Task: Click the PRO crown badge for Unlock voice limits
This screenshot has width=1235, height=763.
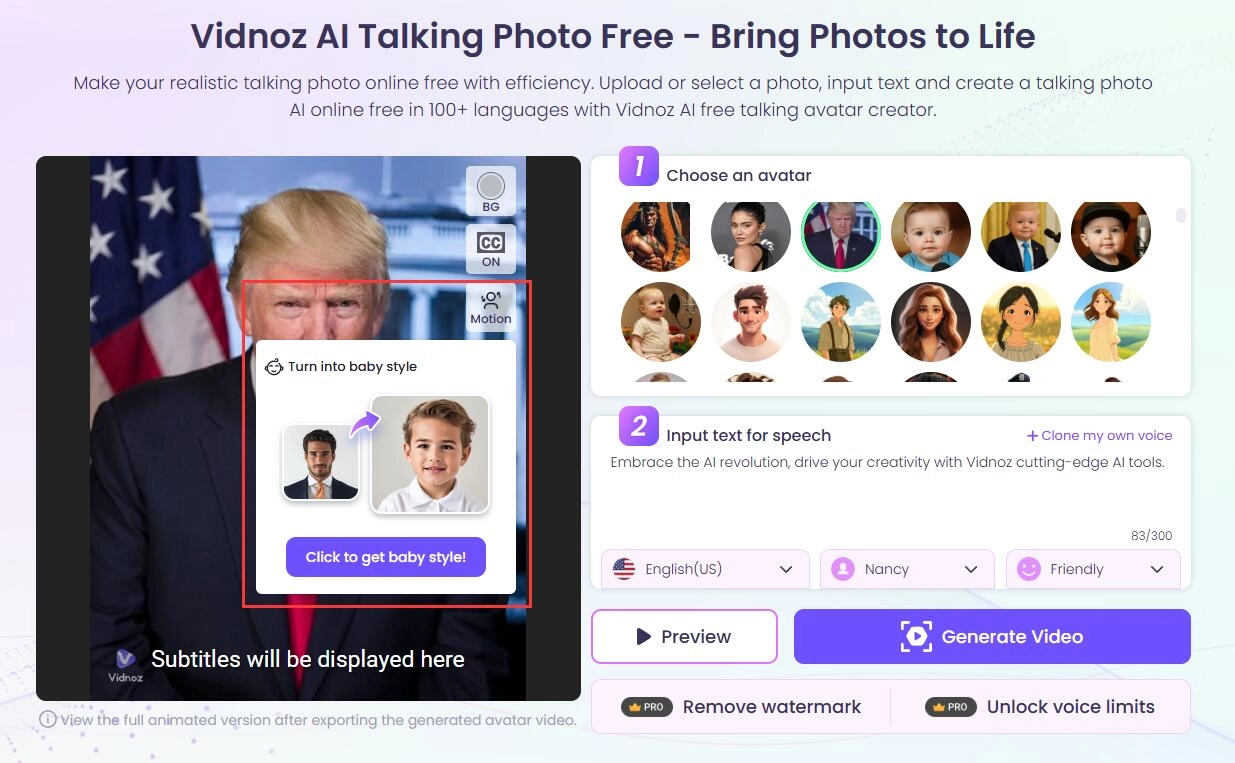Action: (x=950, y=707)
